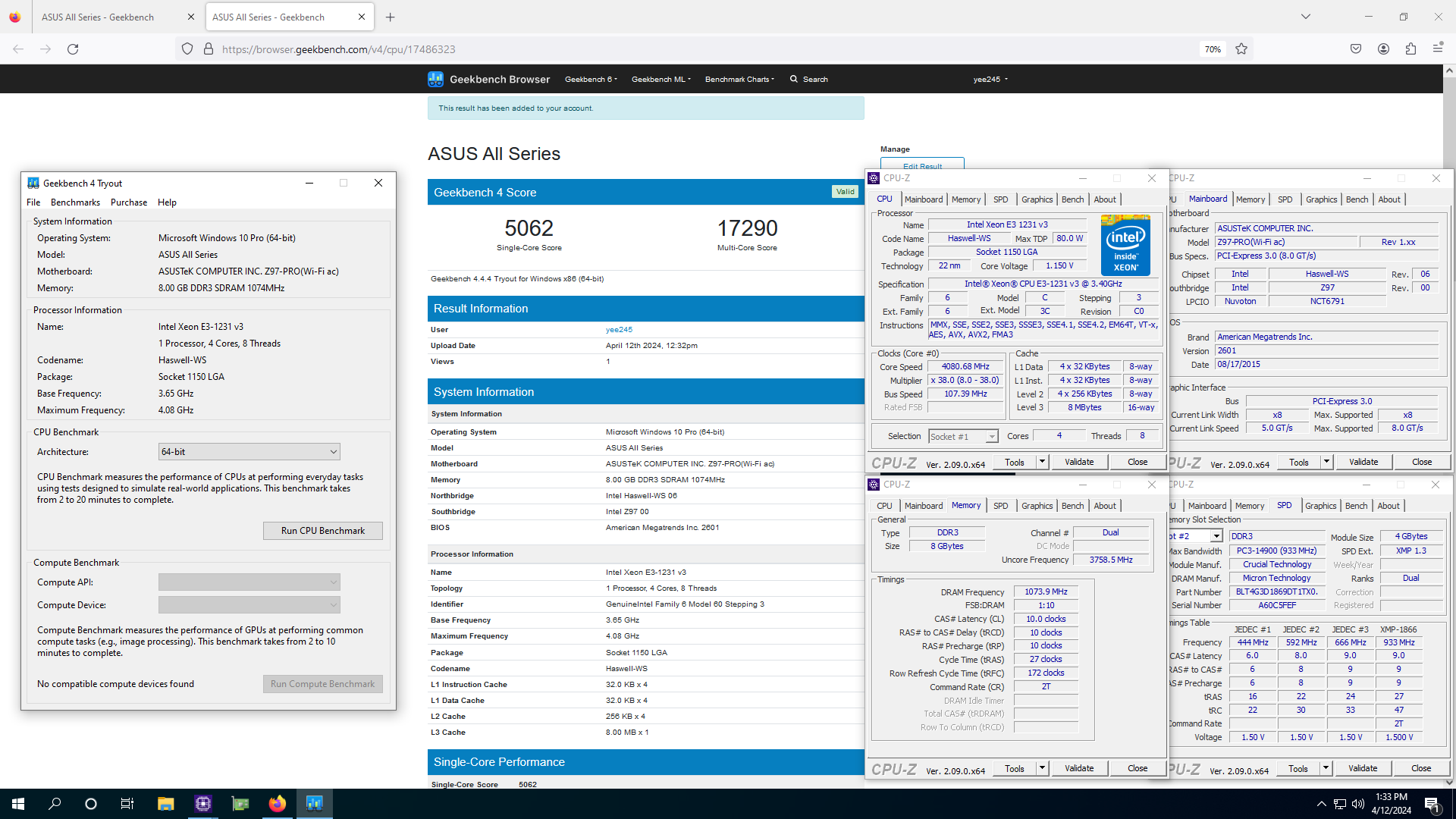
Task: Open Windows taskbar search
Action: point(55,804)
